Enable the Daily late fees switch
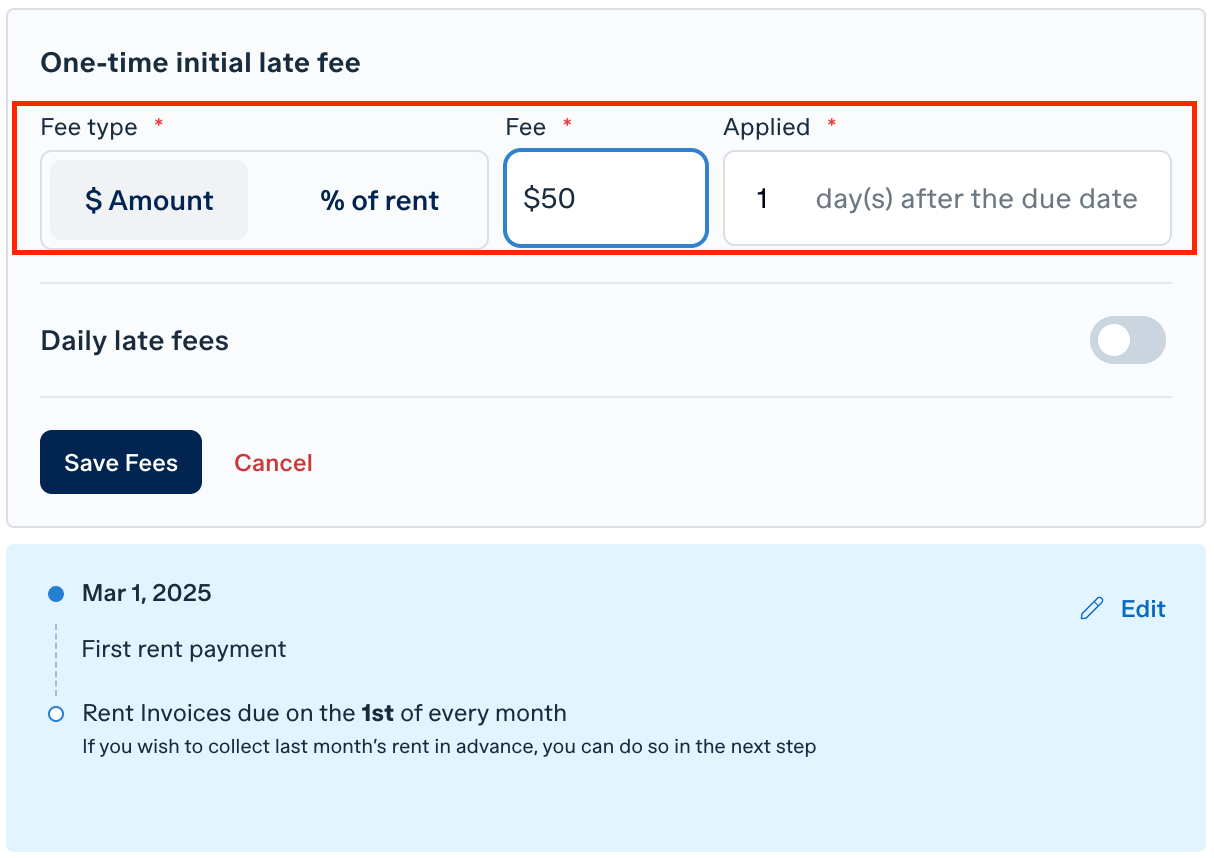1214x858 pixels. pyautogui.click(x=1128, y=340)
